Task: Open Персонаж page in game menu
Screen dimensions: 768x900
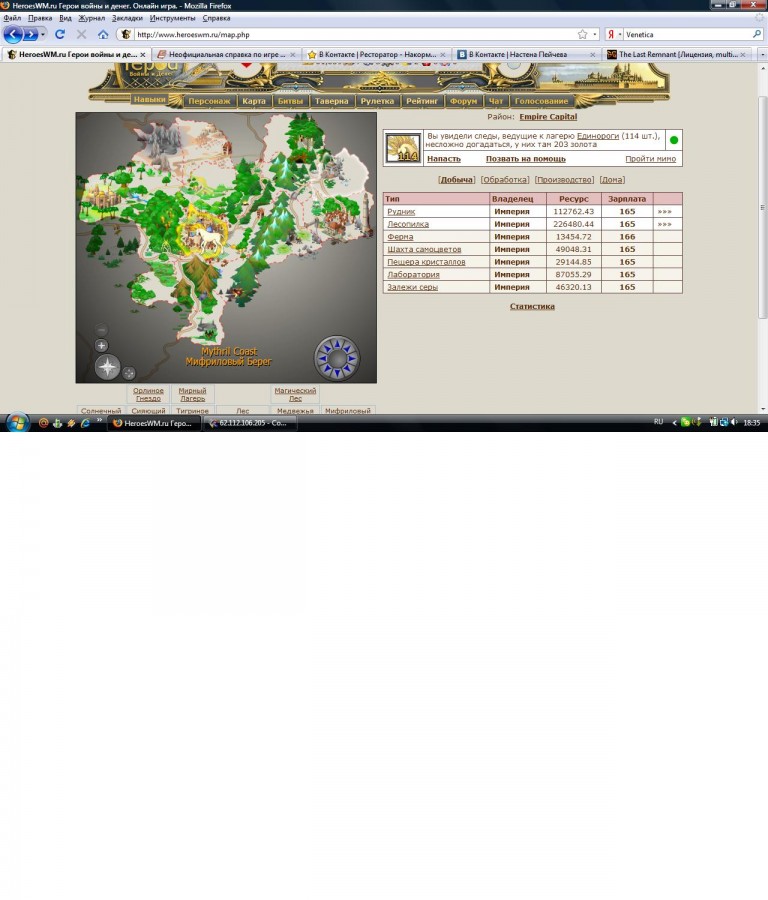Action: pos(209,101)
